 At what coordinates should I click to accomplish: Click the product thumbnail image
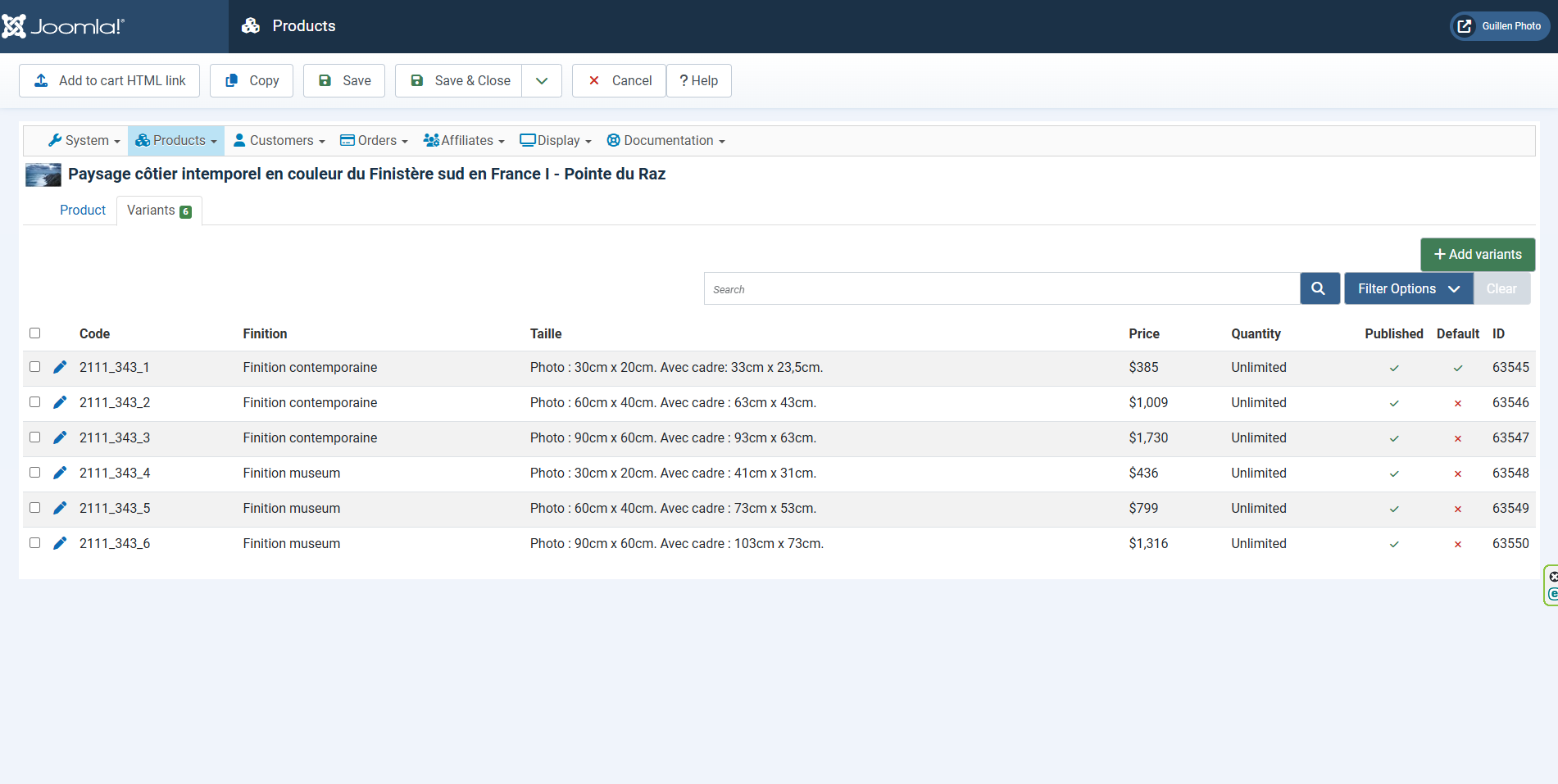click(x=43, y=174)
